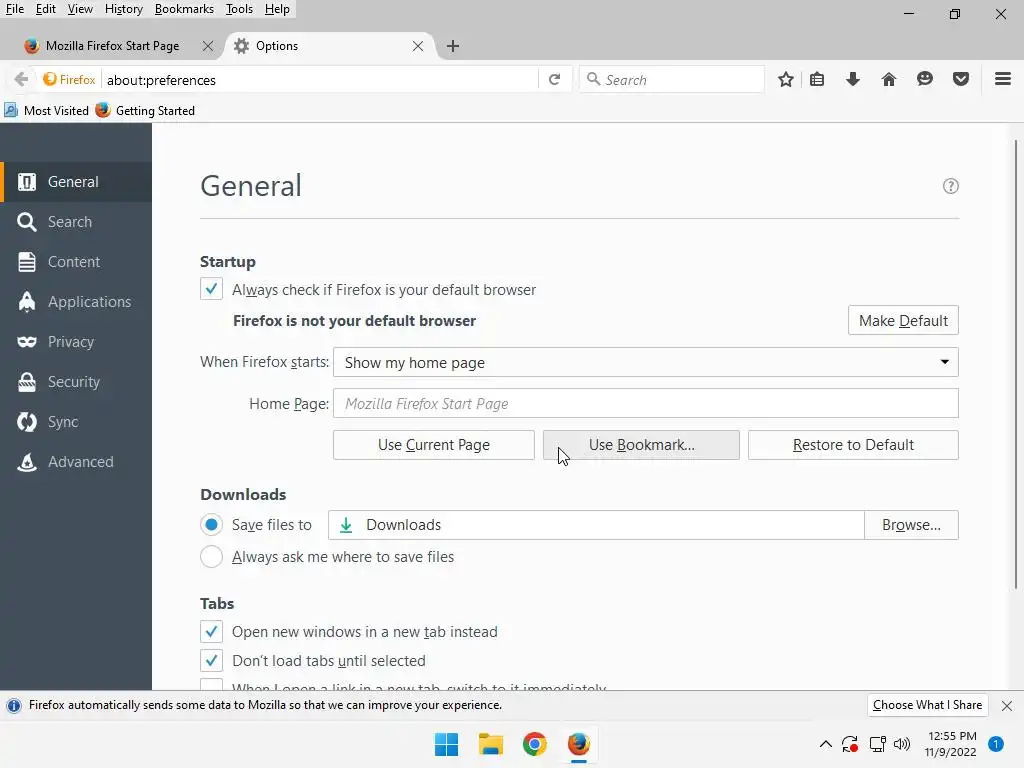Open the Help menu
The width and height of the screenshot is (1024, 768).
(277, 9)
